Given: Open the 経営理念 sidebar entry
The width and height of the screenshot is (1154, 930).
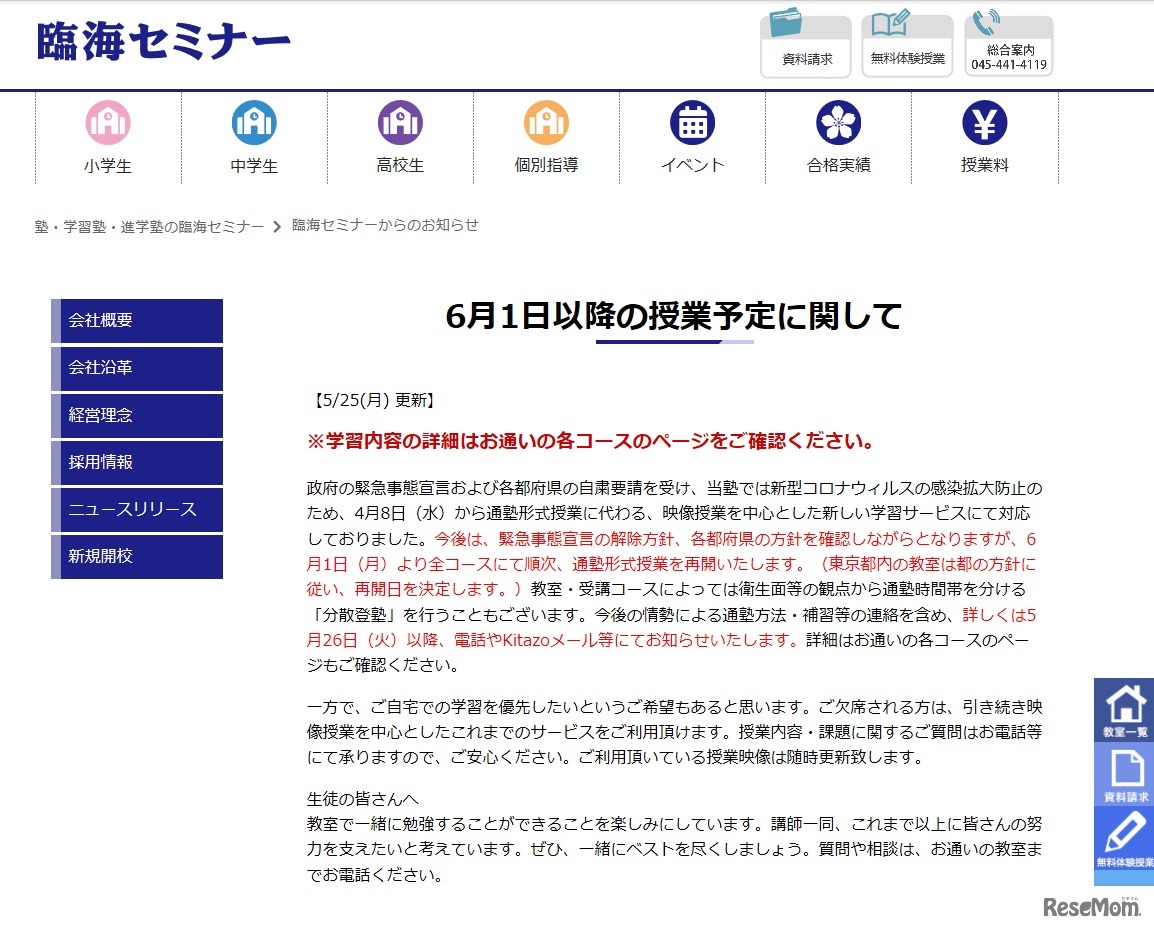Looking at the screenshot, I should [x=136, y=415].
